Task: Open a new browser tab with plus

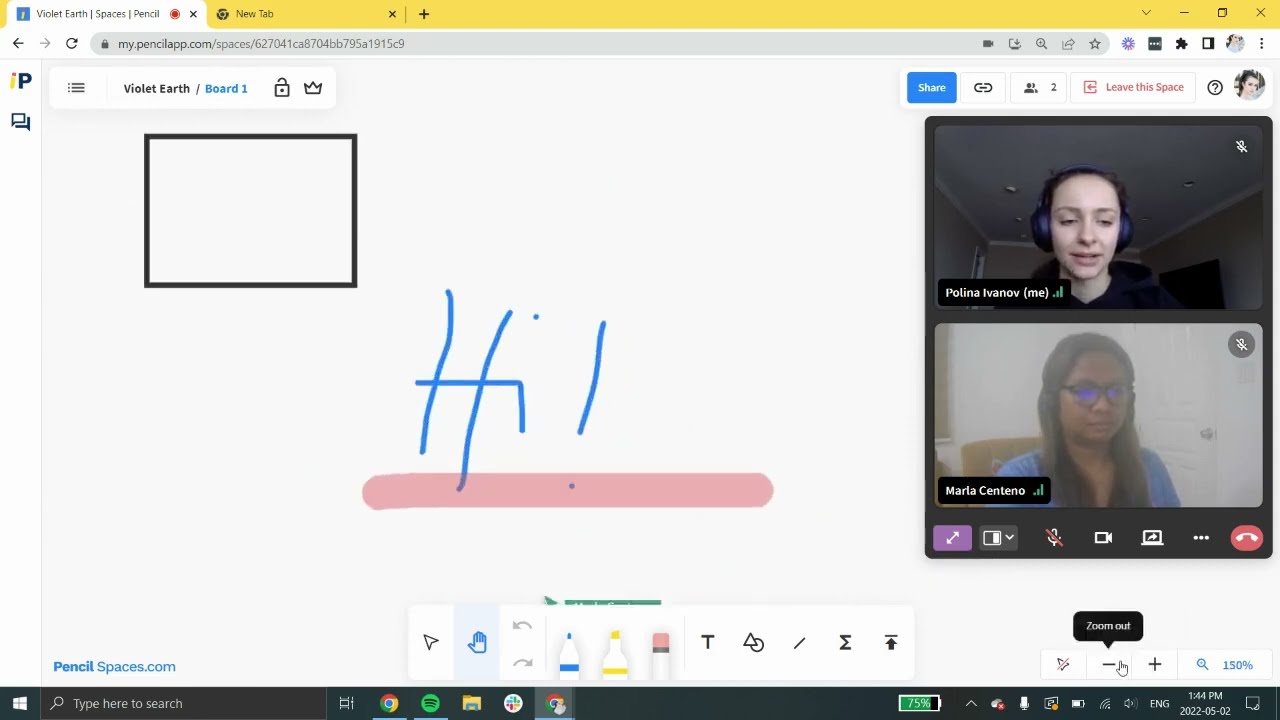Action: 424,14
